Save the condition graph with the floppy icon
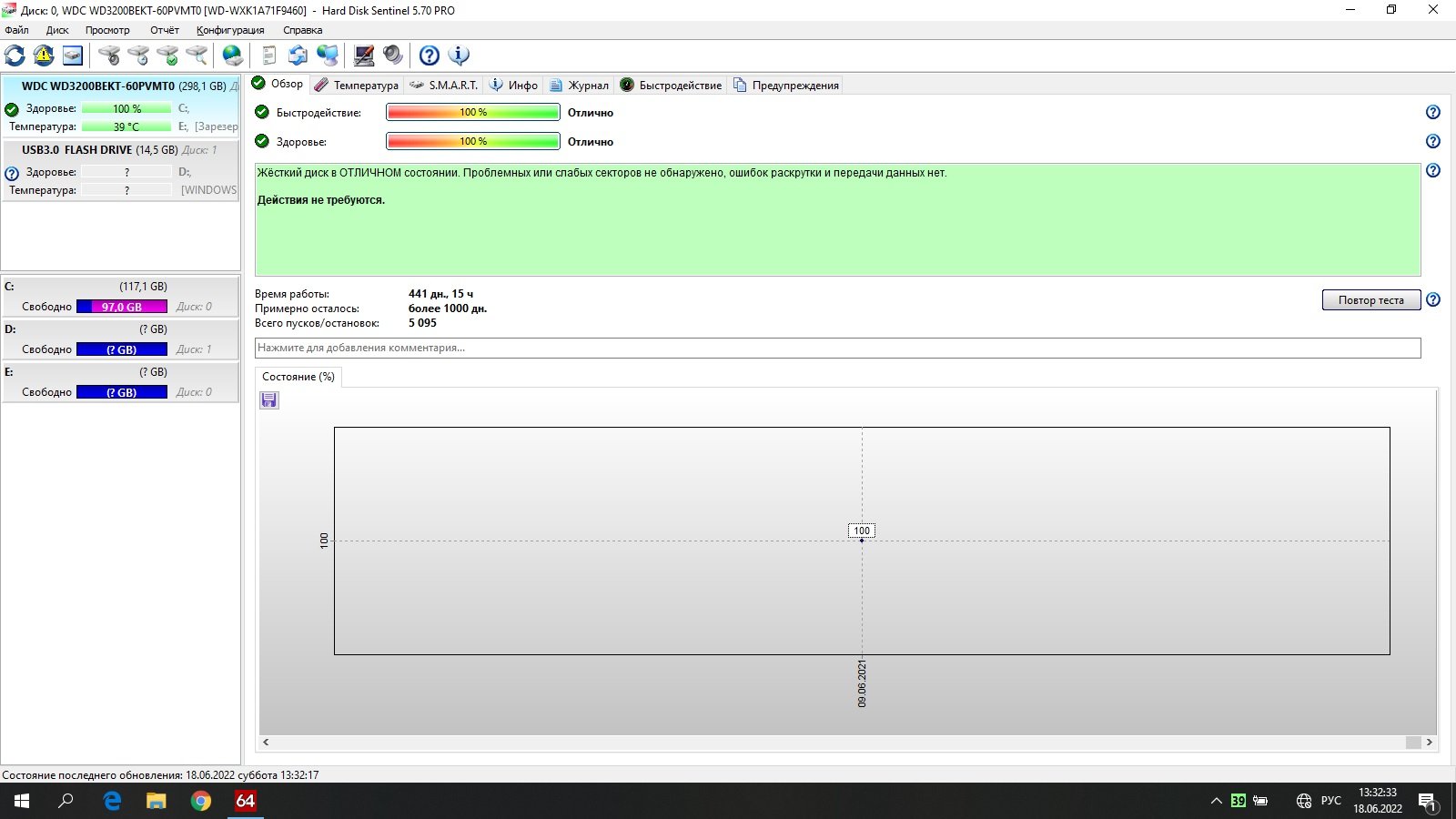The height and width of the screenshot is (819, 1456). coord(269,400)
